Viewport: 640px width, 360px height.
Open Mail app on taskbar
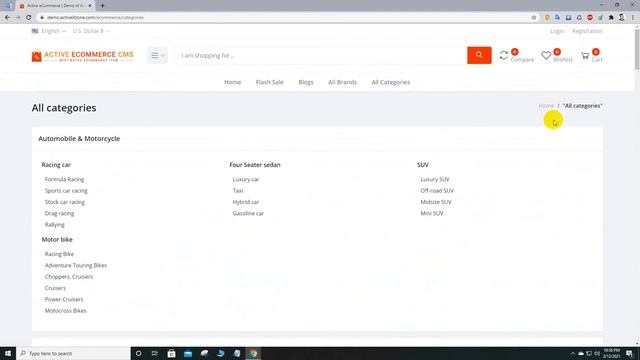188,353
